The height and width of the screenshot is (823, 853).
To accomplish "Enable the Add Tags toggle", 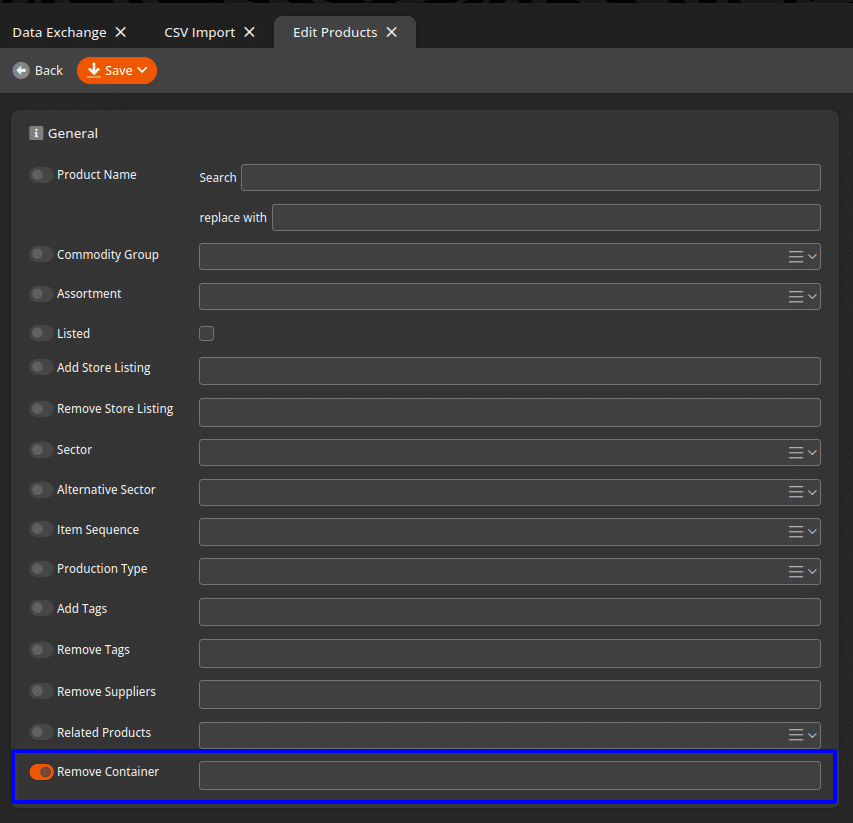I will 41,608.
